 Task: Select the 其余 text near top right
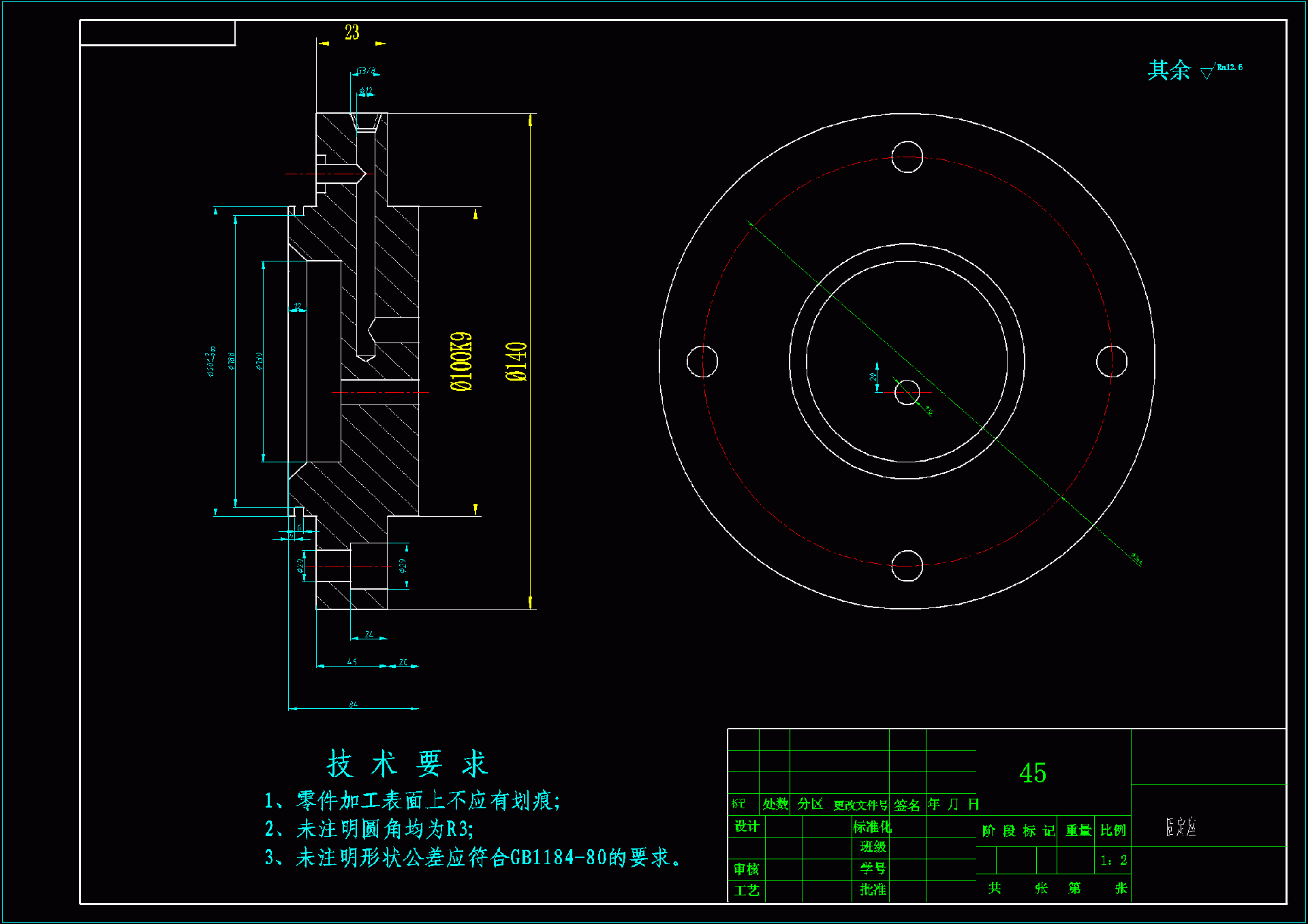[1168, 70]
